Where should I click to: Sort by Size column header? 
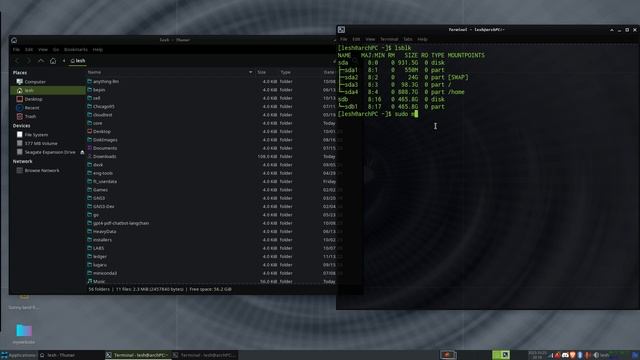[262, 72]
